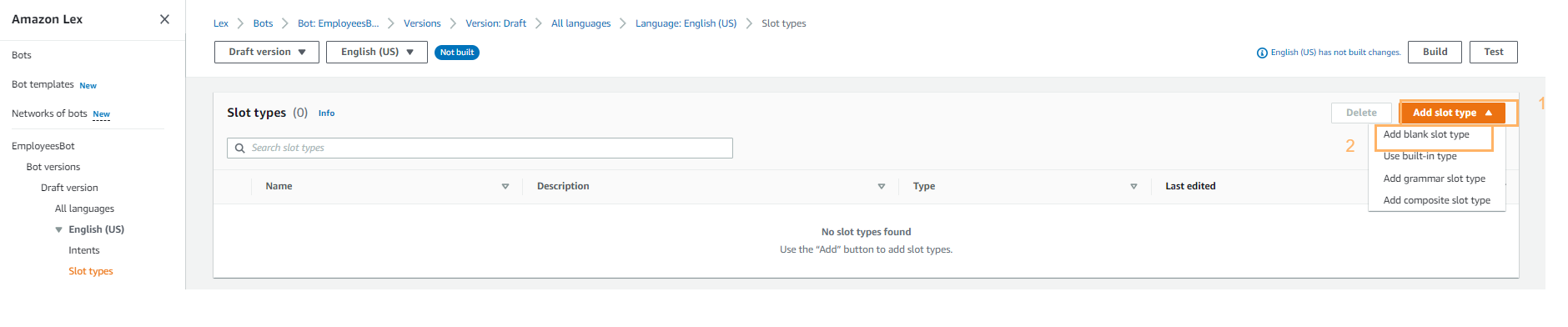
Task: Click the Type column header
Action: pyautogui.click(x=924, y=186)
